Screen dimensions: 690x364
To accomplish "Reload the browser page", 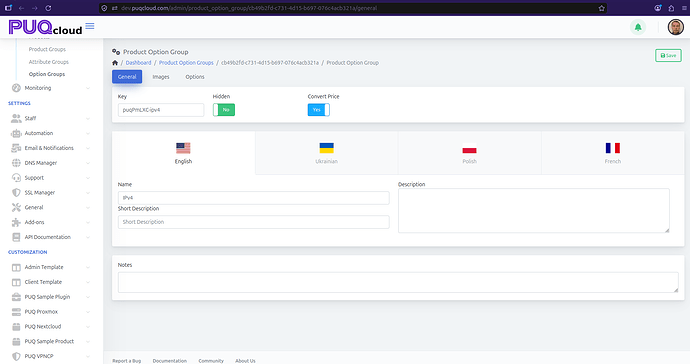I will point(48,8).
